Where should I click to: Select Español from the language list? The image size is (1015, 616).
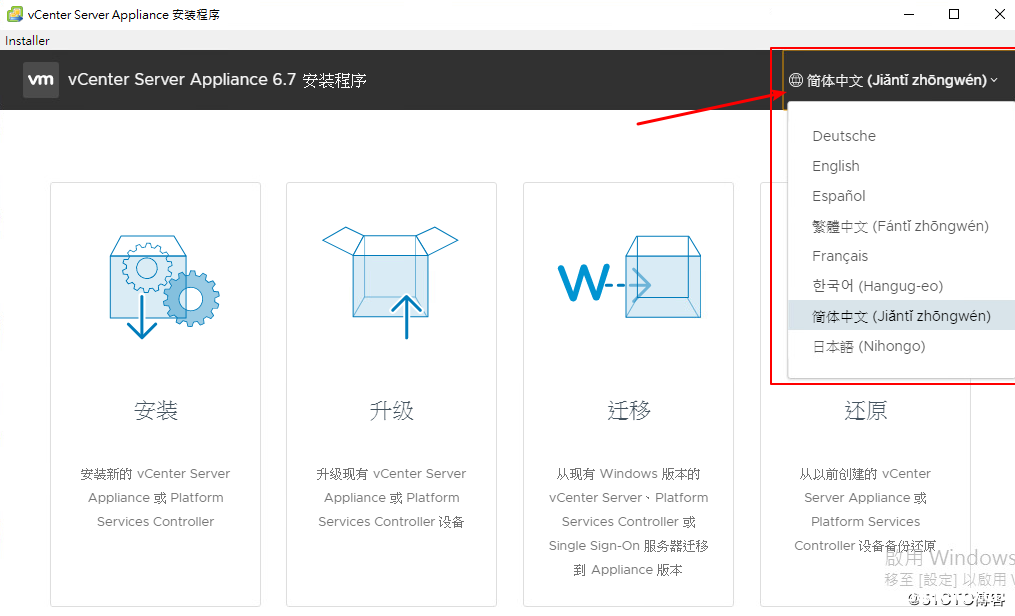click(837, 195)
